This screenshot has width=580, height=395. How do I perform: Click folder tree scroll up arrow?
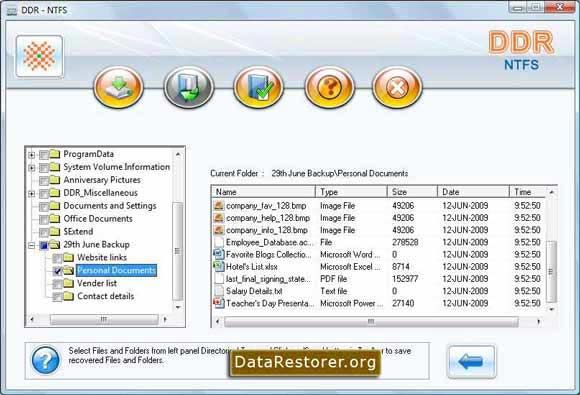point(178,154)
